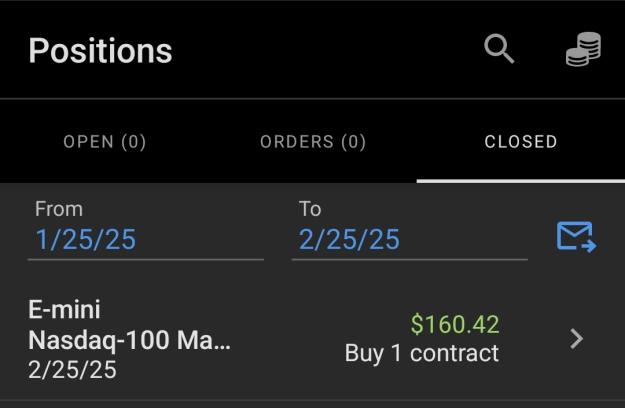Click the From field label
This screenshot has height=408, width=625.
pos(59,209)
